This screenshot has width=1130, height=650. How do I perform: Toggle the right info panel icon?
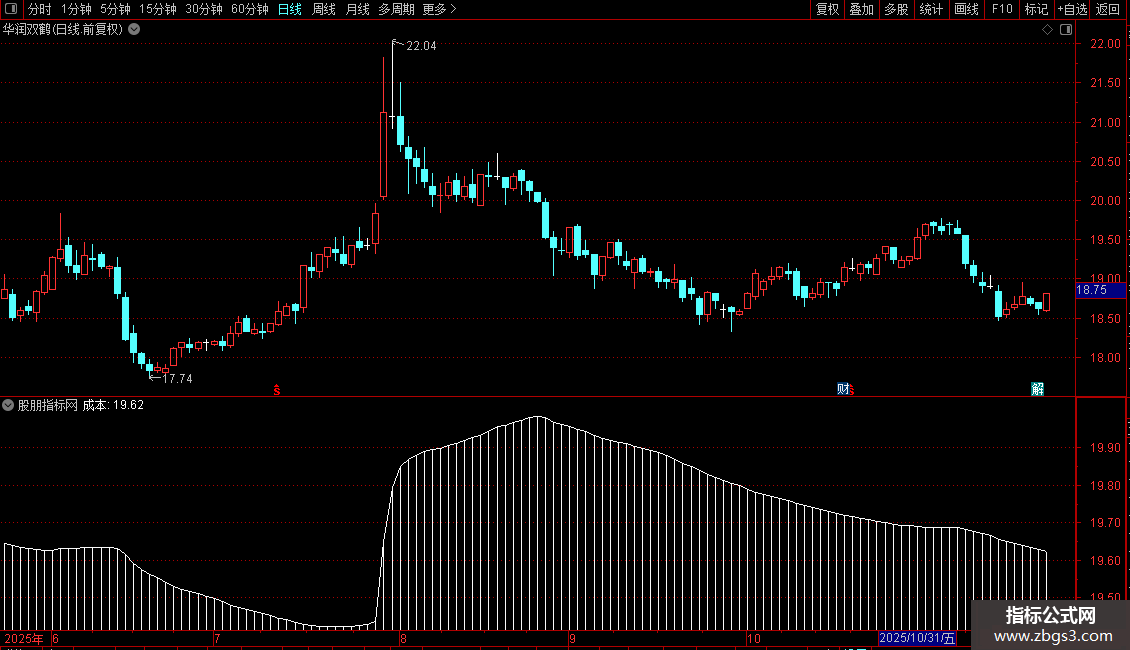(1066, 30)
